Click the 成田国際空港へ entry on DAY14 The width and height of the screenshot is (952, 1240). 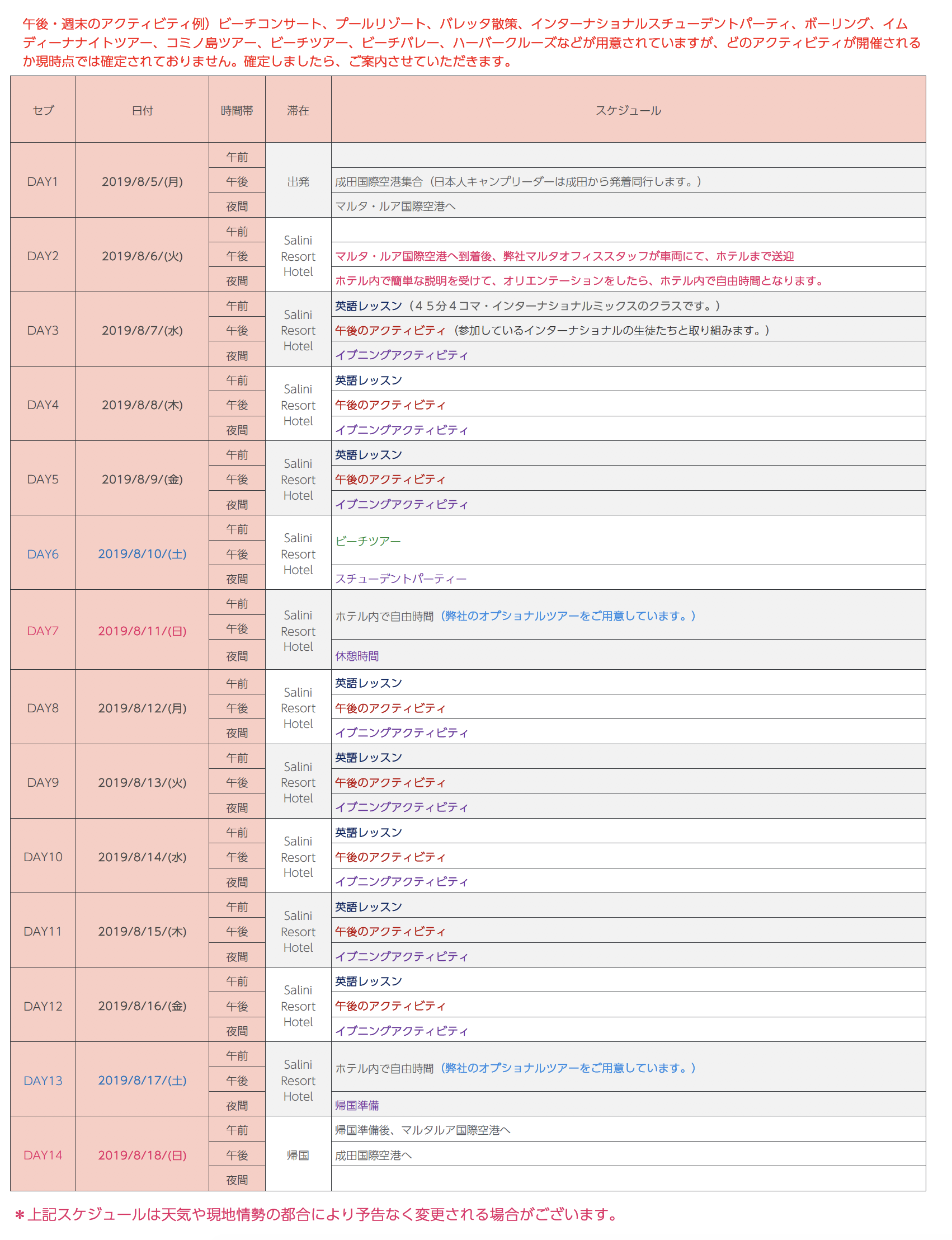click(374, 1155)
